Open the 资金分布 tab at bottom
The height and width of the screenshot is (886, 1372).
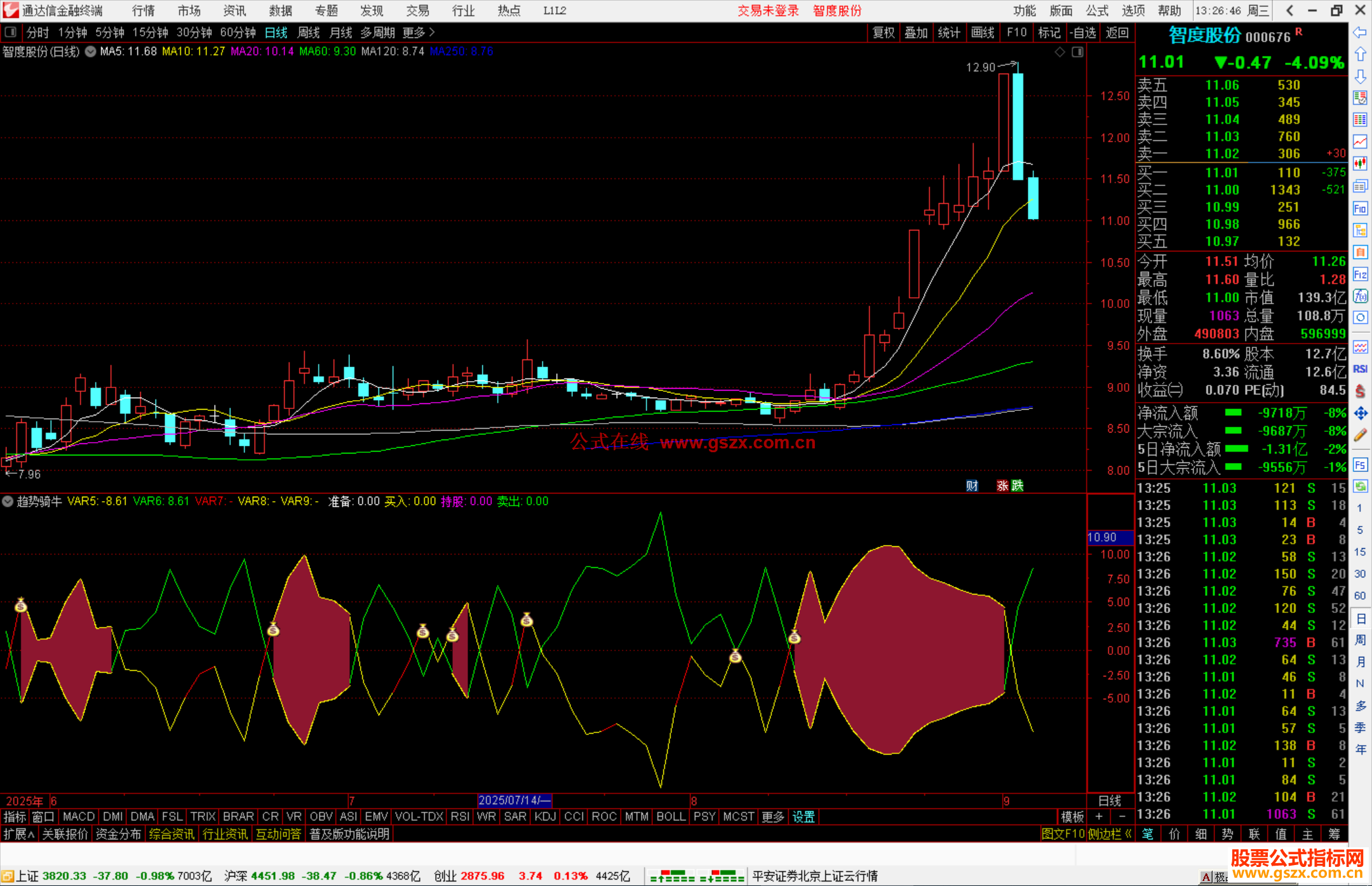tap(118, 834)
